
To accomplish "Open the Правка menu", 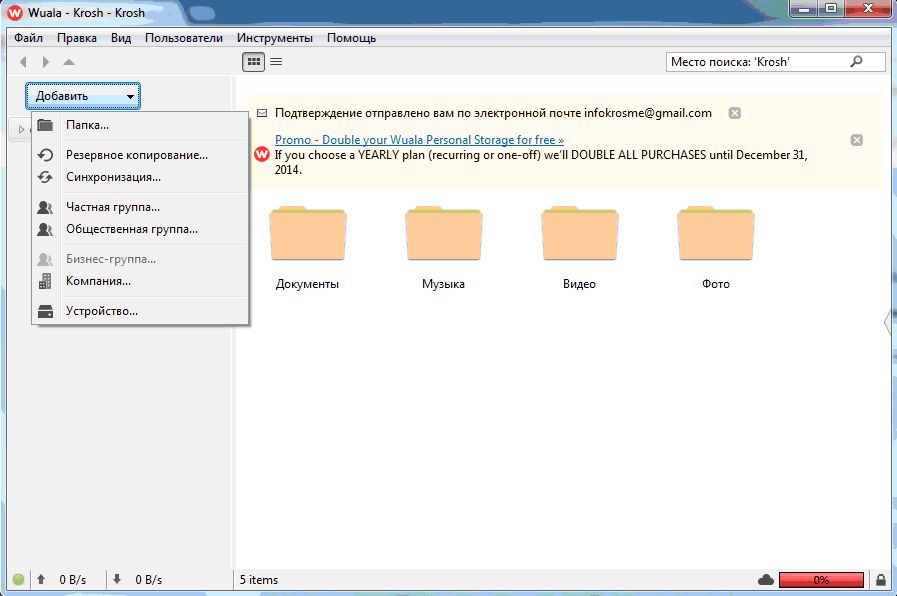I will pos(77,38).
